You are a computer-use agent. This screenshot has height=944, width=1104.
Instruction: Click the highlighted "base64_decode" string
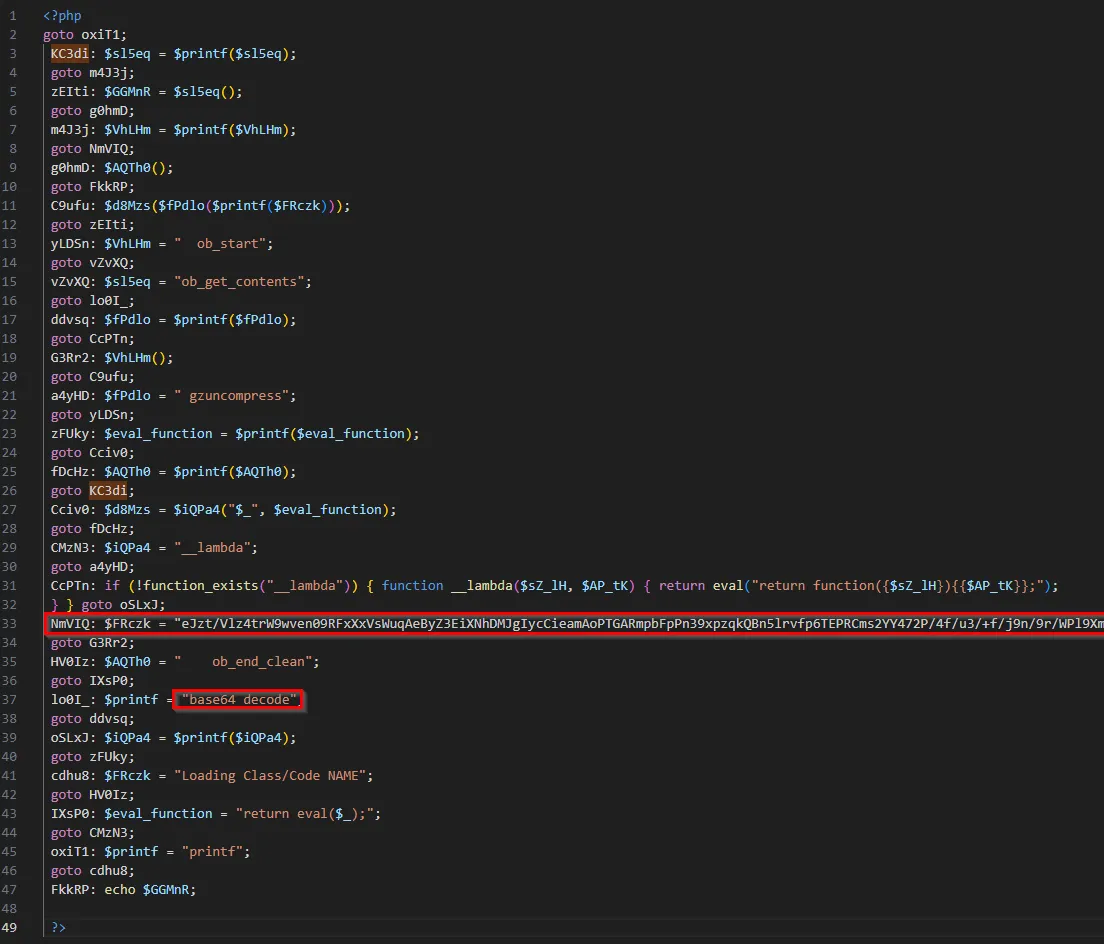239,700
